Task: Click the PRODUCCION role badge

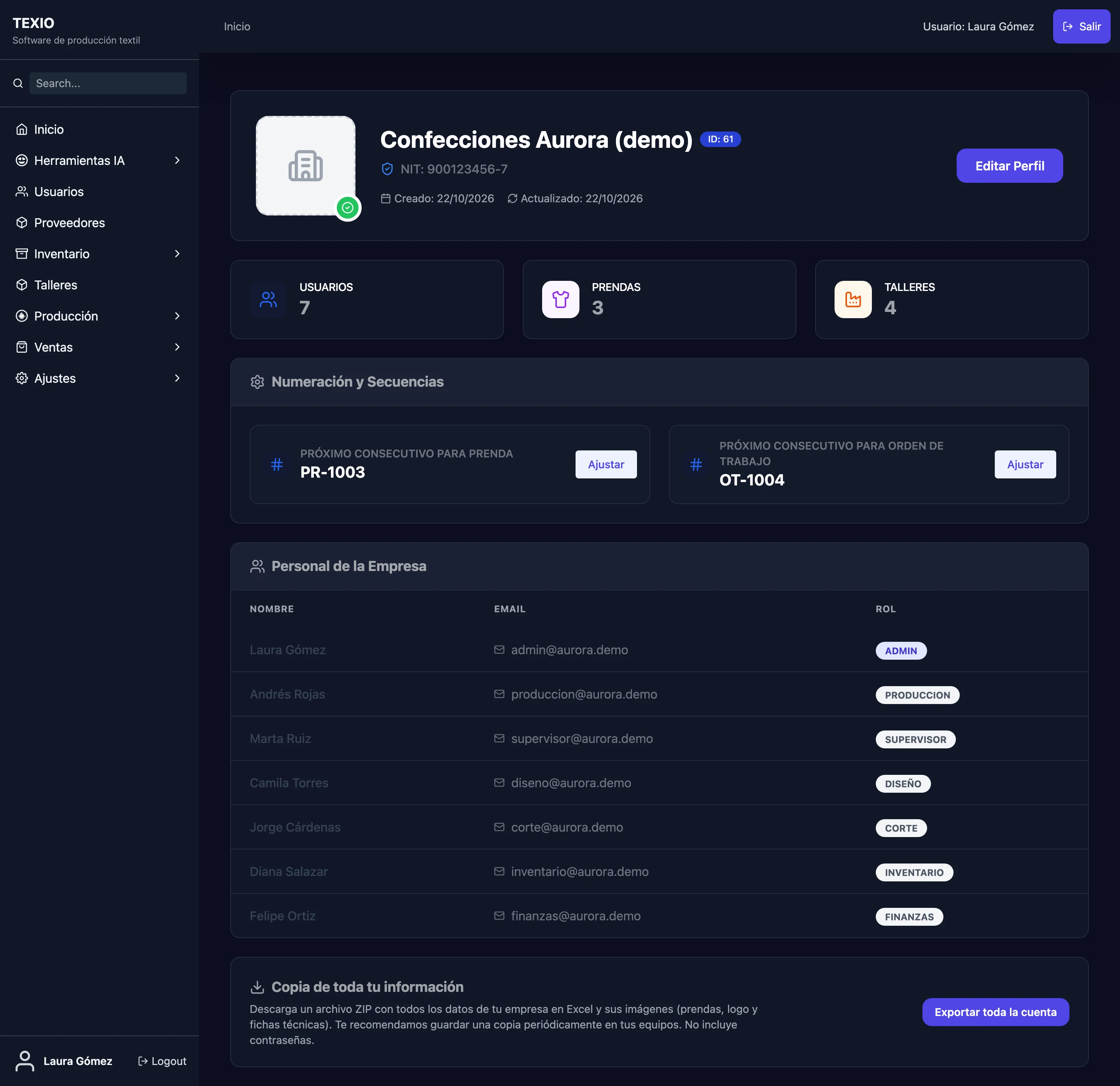Action: point(917,695)
